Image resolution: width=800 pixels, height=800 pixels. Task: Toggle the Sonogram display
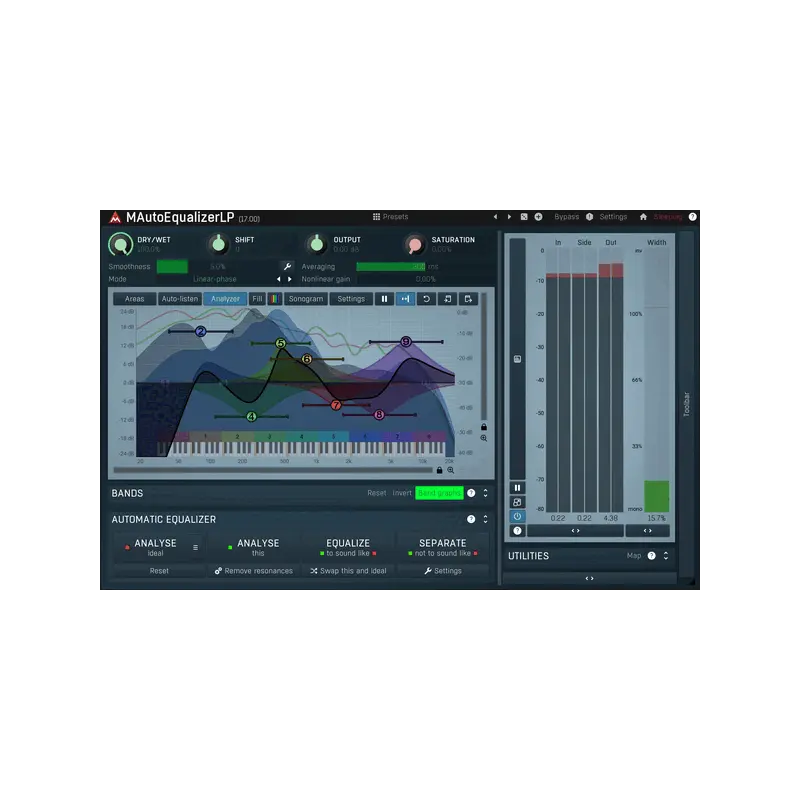click(x=306, y=299)
